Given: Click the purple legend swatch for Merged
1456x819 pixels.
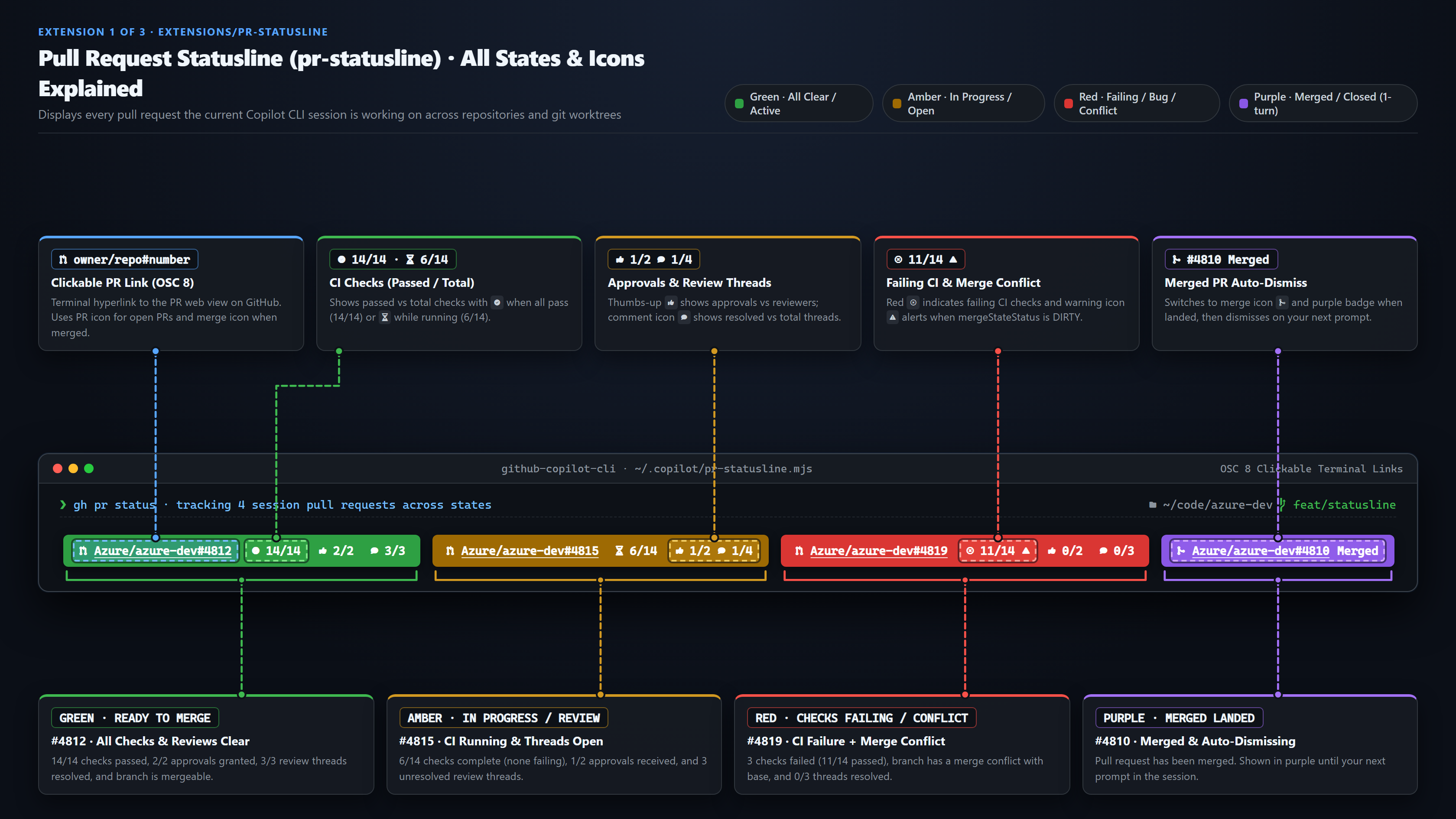Looking at the screenshot, I should click(x=1244, y=104).
